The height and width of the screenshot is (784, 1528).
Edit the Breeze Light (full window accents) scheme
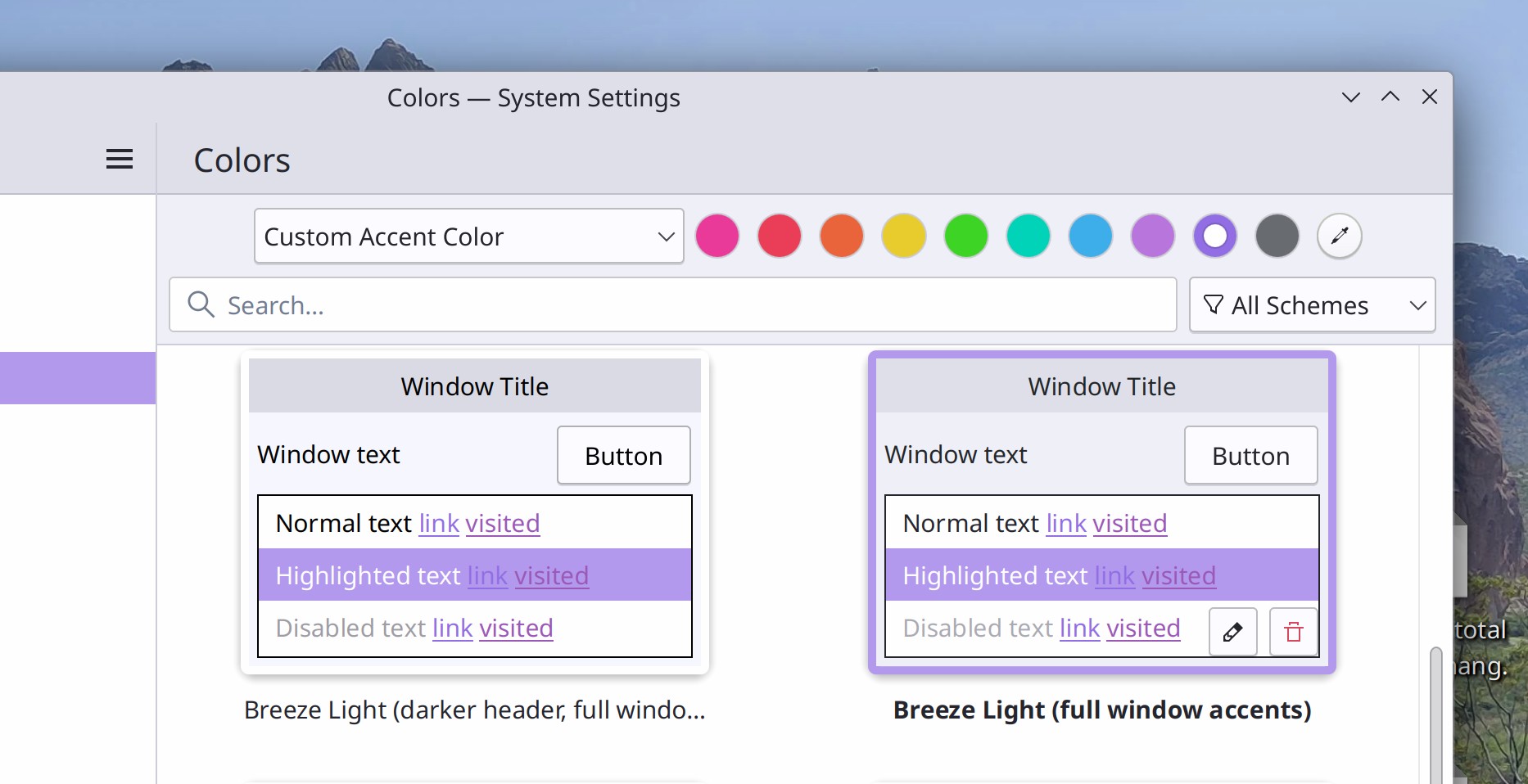pos(1232,632)
